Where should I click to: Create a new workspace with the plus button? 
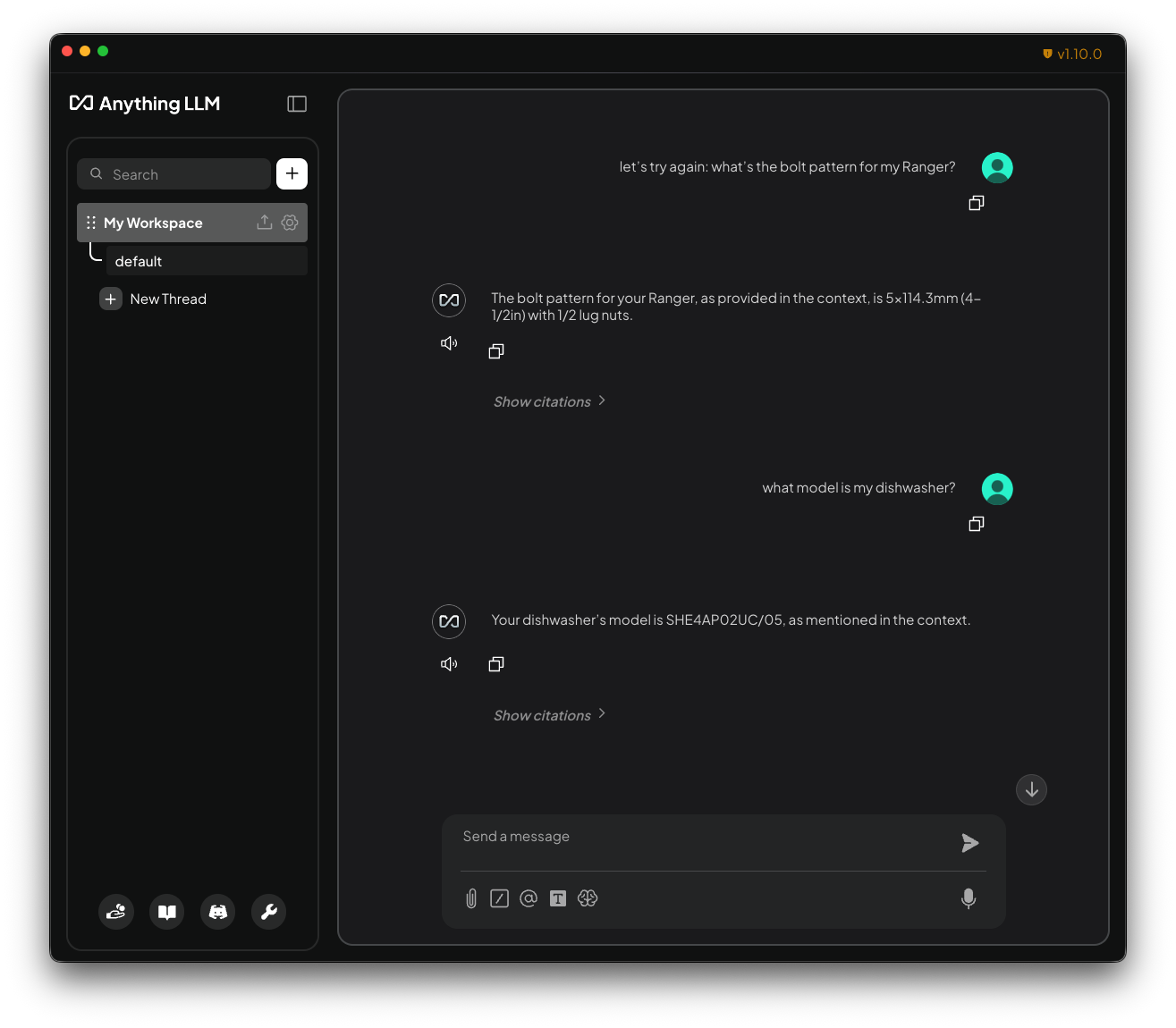pyautogui.click(x=292, y=173)
